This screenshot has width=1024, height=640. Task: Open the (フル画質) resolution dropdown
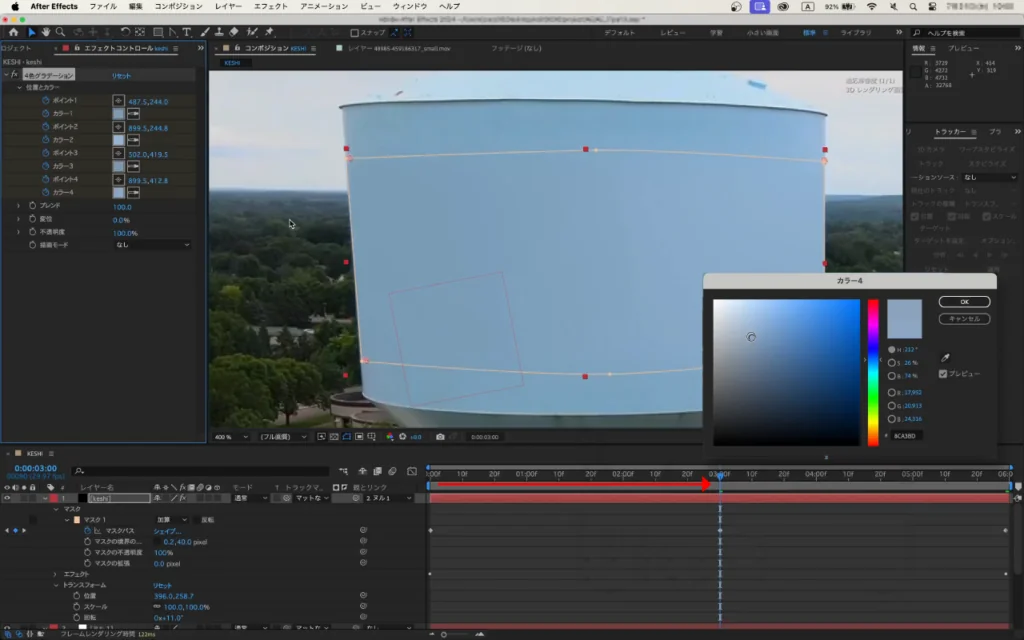[283, 437]
